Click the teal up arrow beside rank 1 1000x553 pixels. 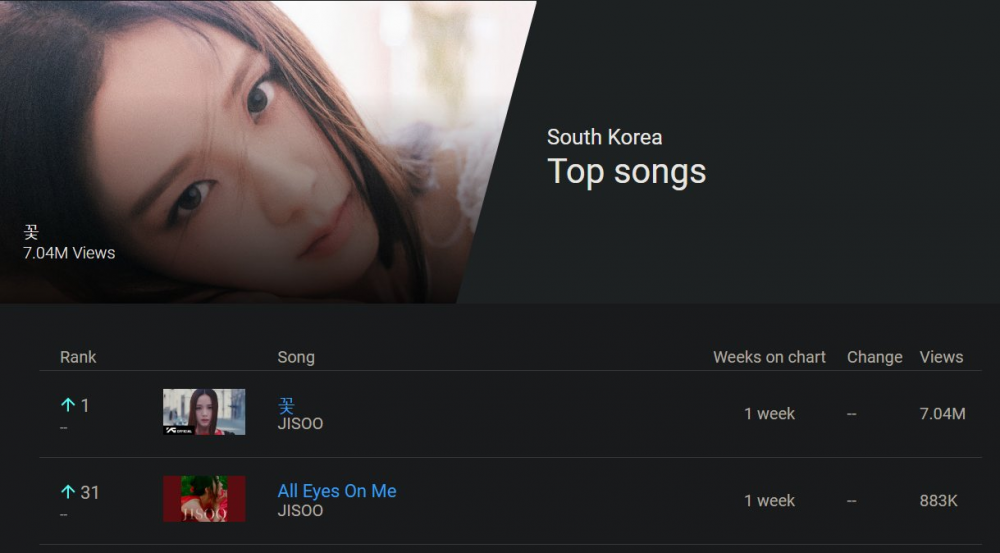[x=68, y=404]
